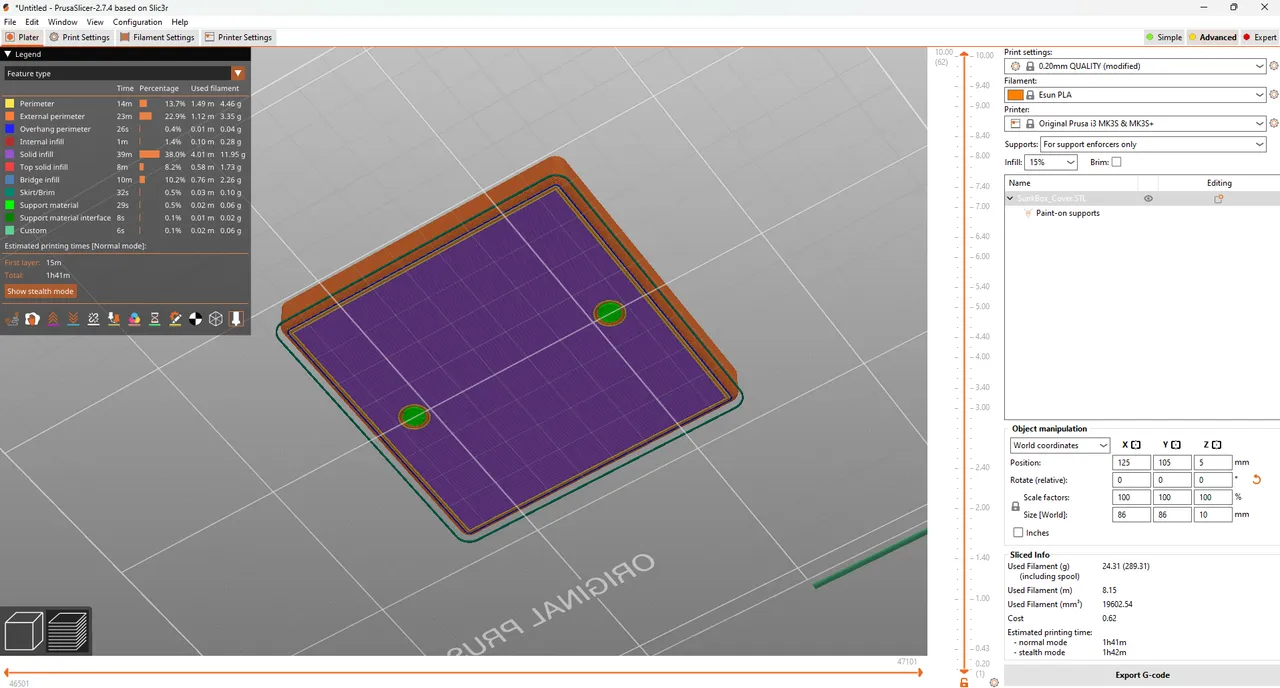Screen dimensions: 1280x688
Task: Toggle color changes with the color wheel icon
Action: coord(135,318)
